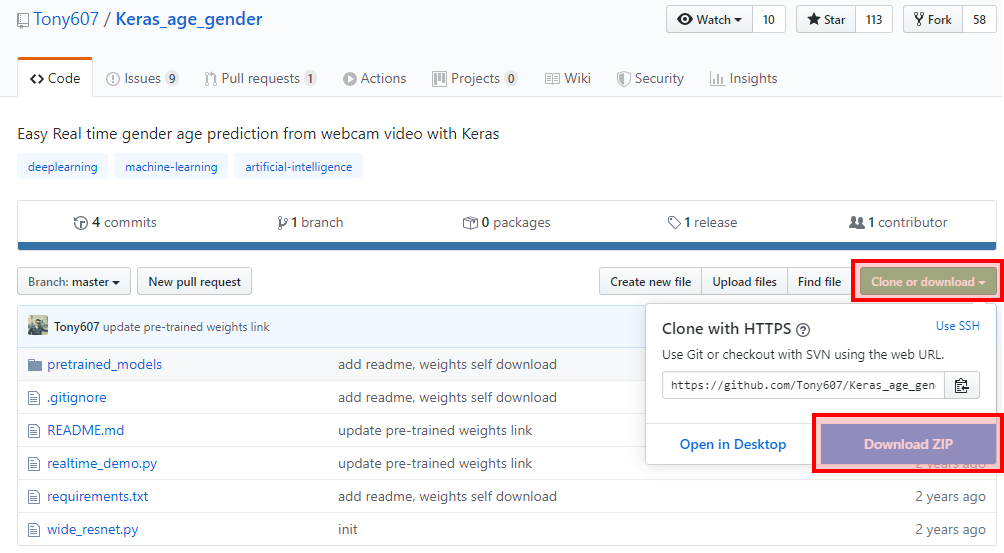Copy clone URL with clipboard icon
The height and width of the screenshot is (553, 1004).
962,385
